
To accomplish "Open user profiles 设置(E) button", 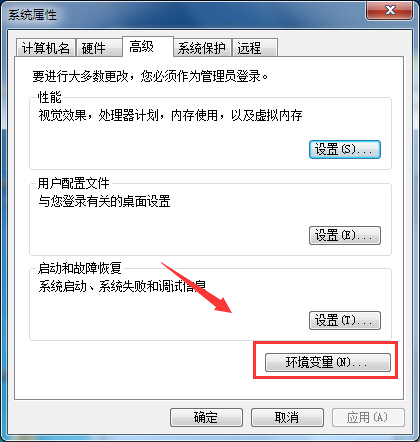I will coord(345,236).
